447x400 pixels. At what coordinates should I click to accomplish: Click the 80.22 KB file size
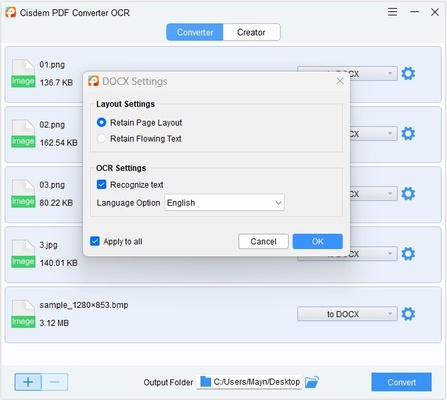56,203
